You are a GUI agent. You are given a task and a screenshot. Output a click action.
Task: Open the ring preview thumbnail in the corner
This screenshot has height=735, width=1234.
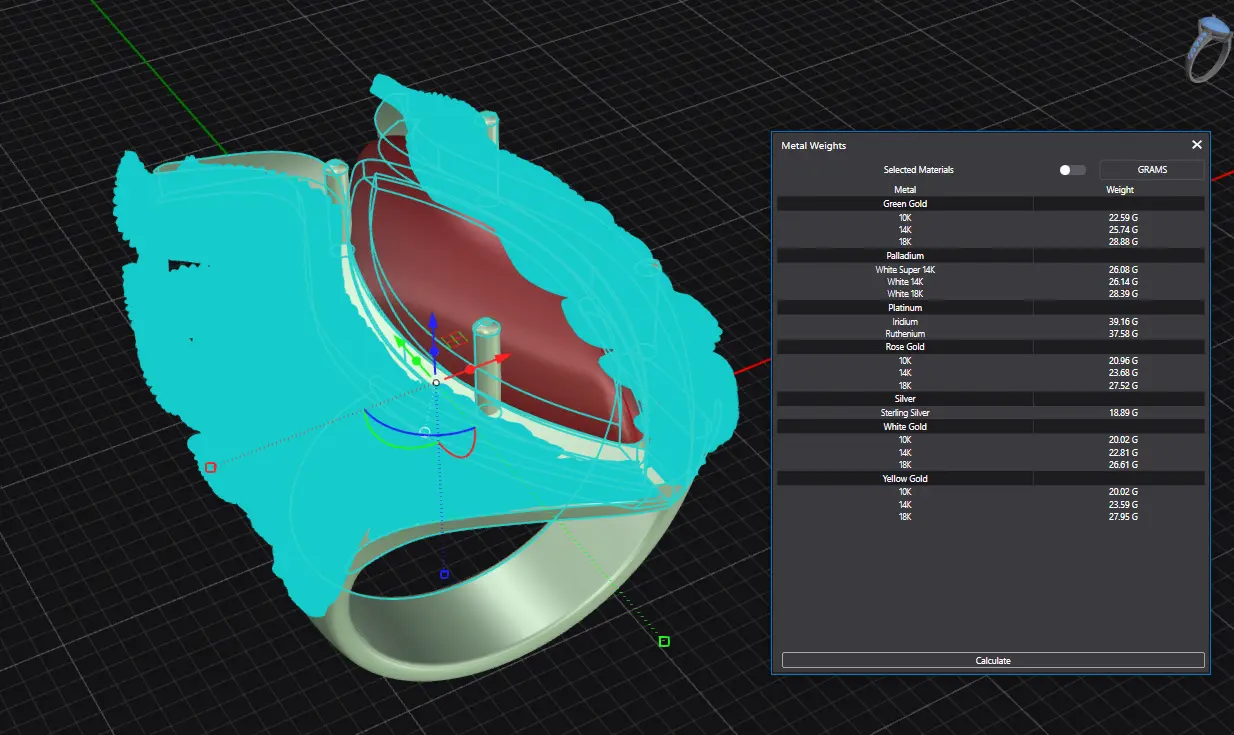[1207, 48]
